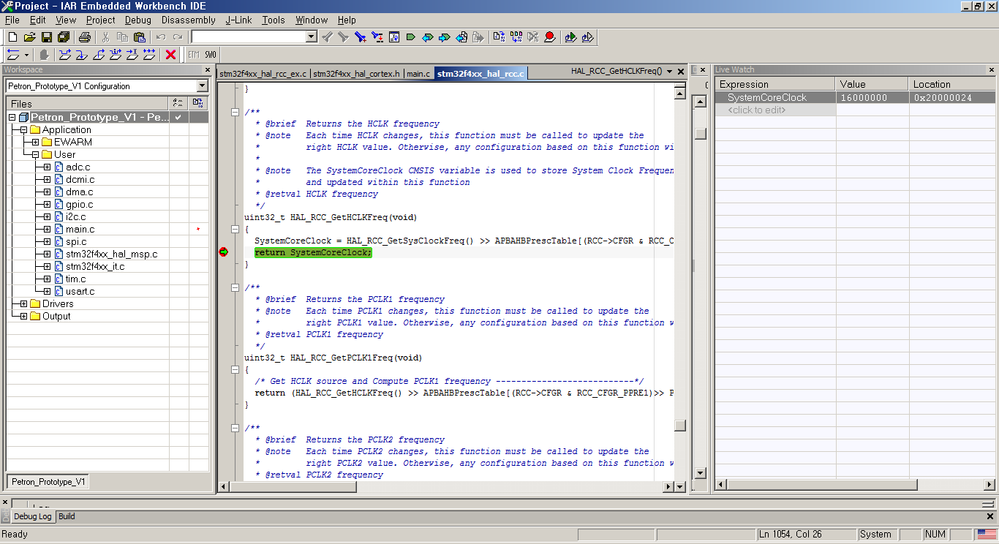Viewport: 999px width, 544px height.
Task: Close the Workspace panel
Action: click(208, 69)
